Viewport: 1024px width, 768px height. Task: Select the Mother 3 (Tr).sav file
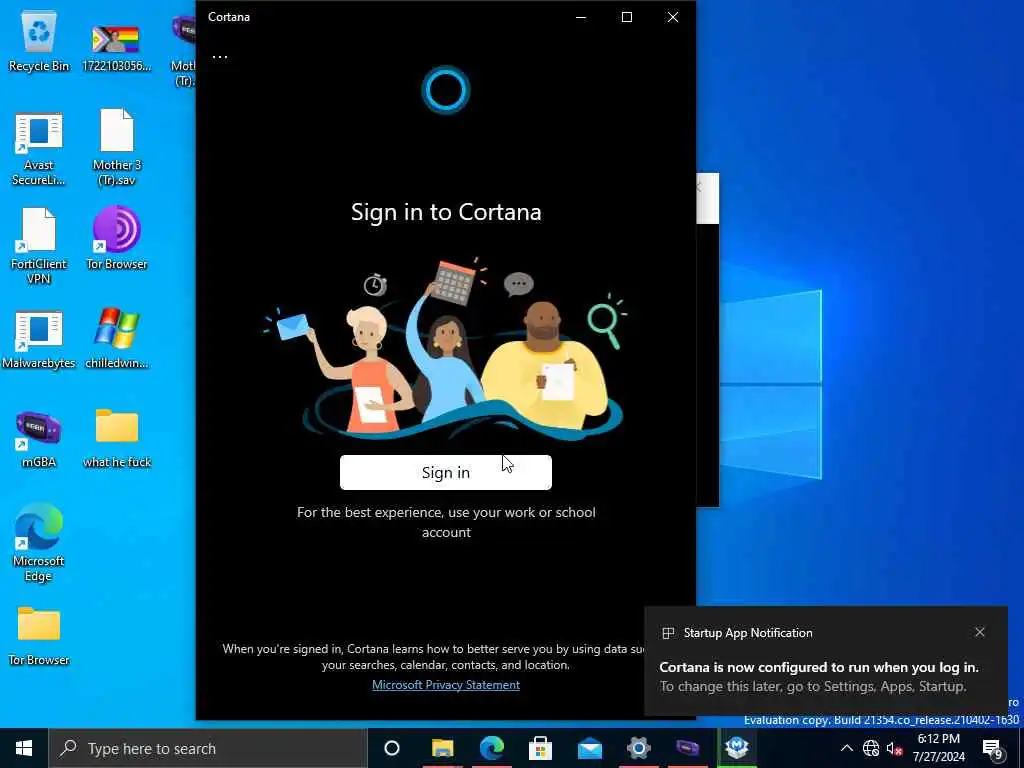pos(117,148)
